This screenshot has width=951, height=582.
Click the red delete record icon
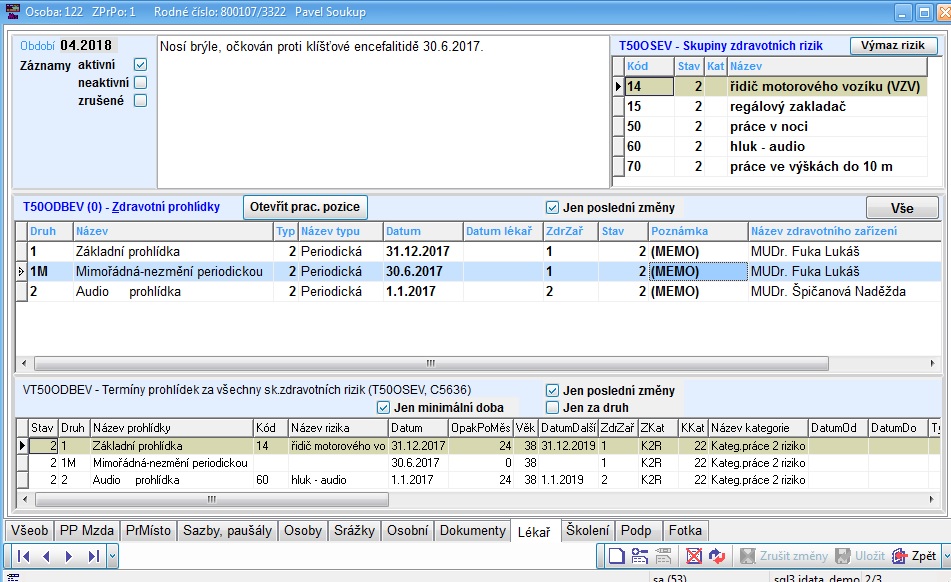pos(693,556)
